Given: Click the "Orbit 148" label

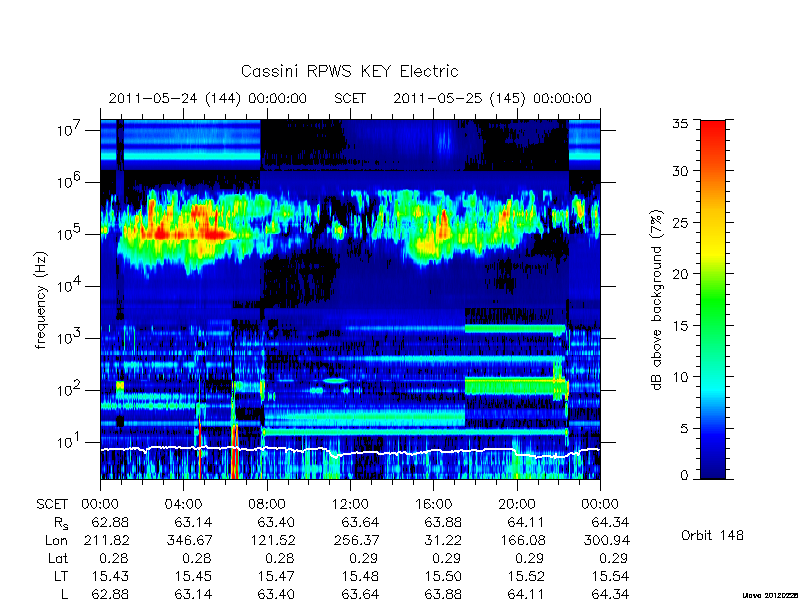Looking at the screenshot, I should tap(712, 535).
